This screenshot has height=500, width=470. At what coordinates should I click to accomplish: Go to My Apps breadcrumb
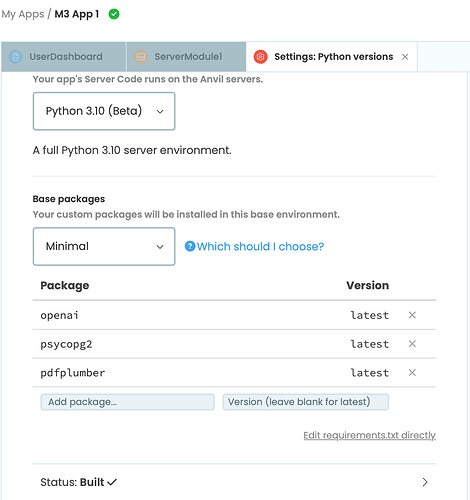23,14
